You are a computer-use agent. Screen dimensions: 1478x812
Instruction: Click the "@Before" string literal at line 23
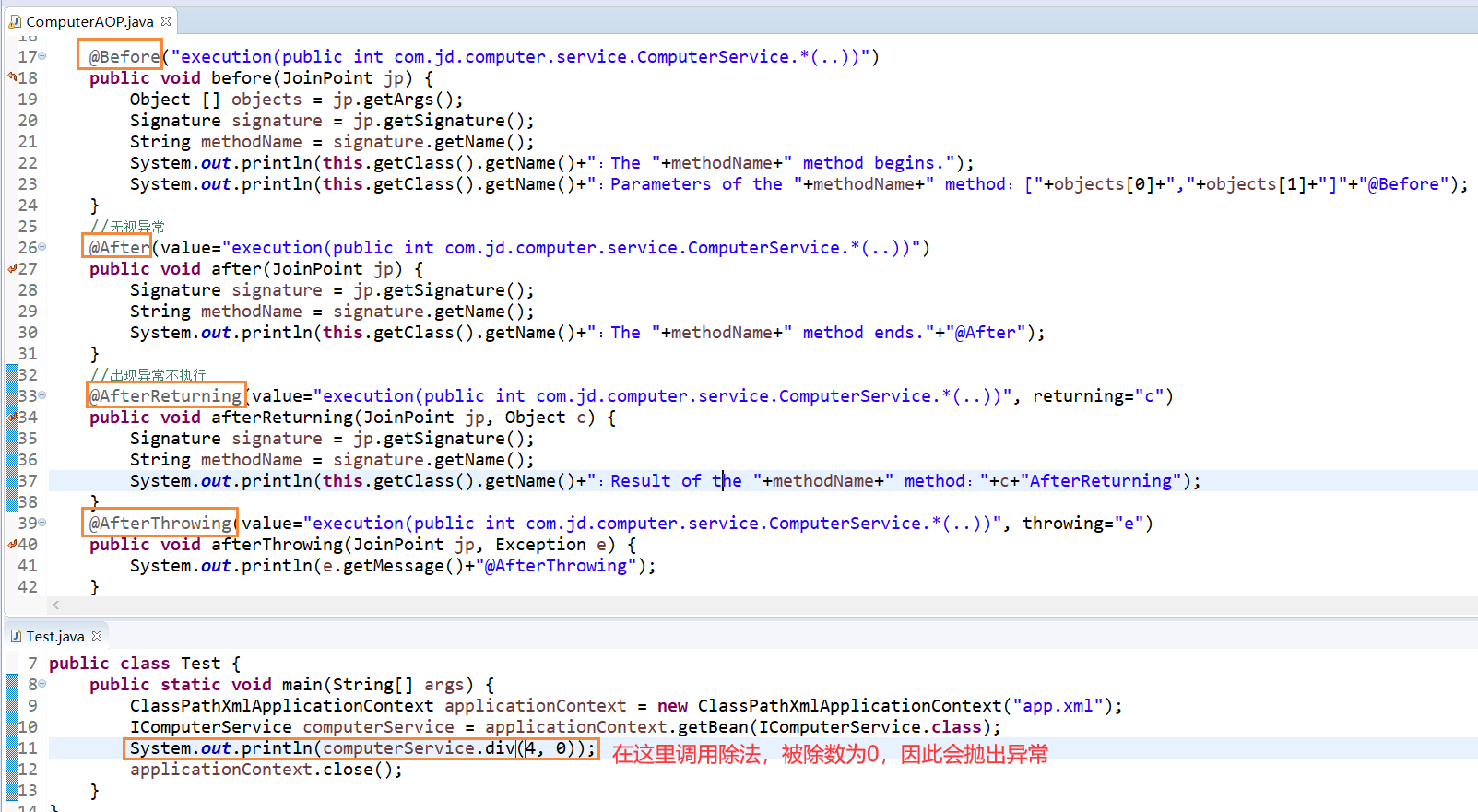[1403, 184]
